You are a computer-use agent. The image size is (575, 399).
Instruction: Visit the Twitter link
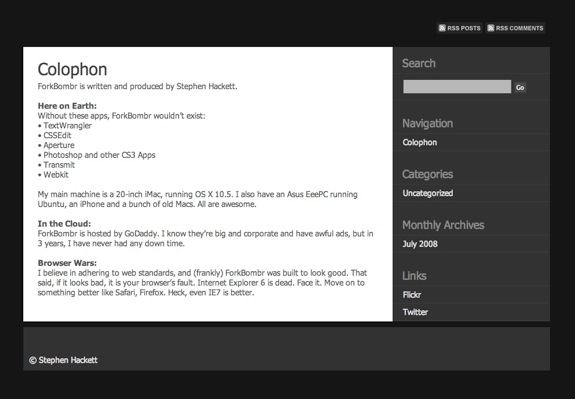pyautogui.click(x=415, y=312)
